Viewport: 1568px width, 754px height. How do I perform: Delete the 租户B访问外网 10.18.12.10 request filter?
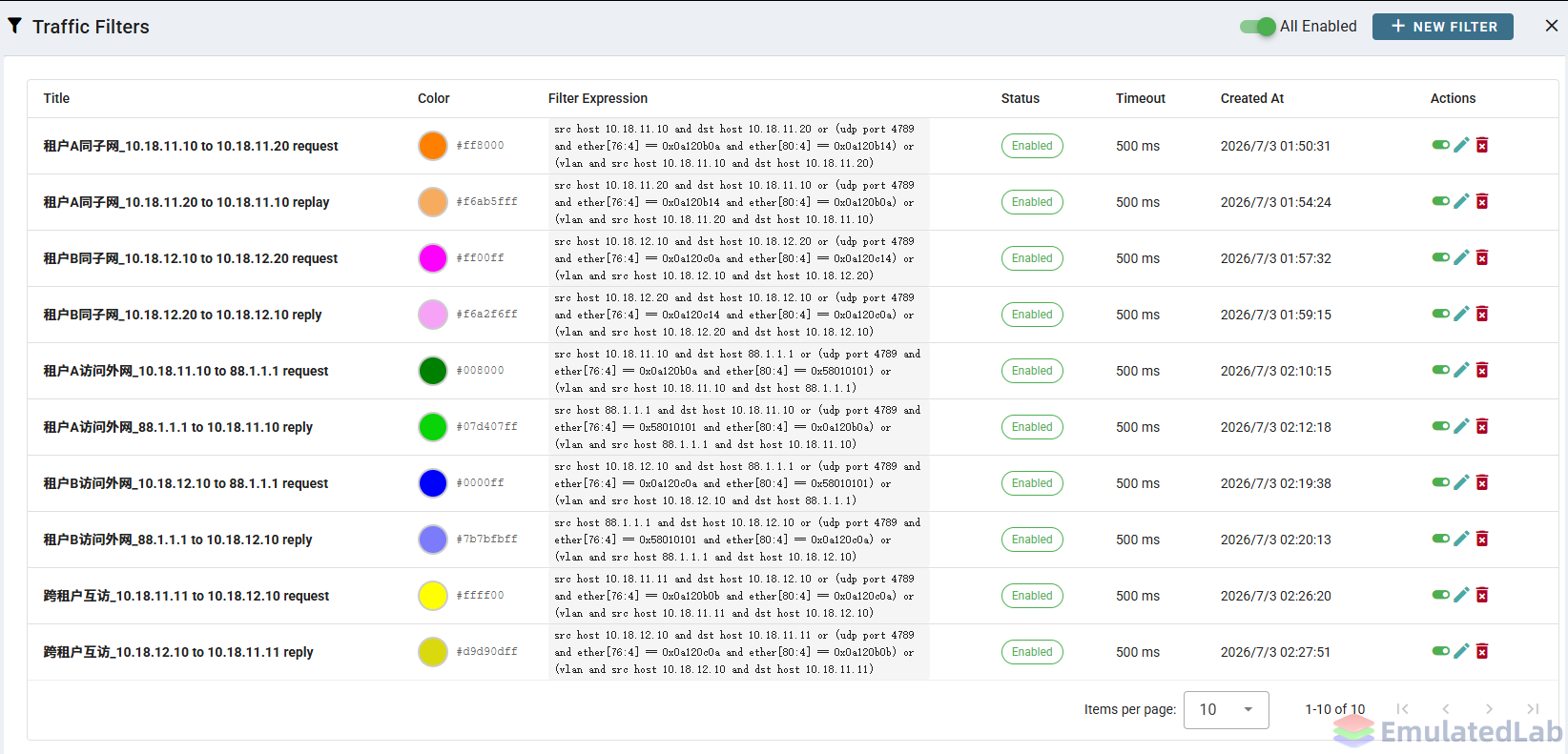(x=1482, y=482)
